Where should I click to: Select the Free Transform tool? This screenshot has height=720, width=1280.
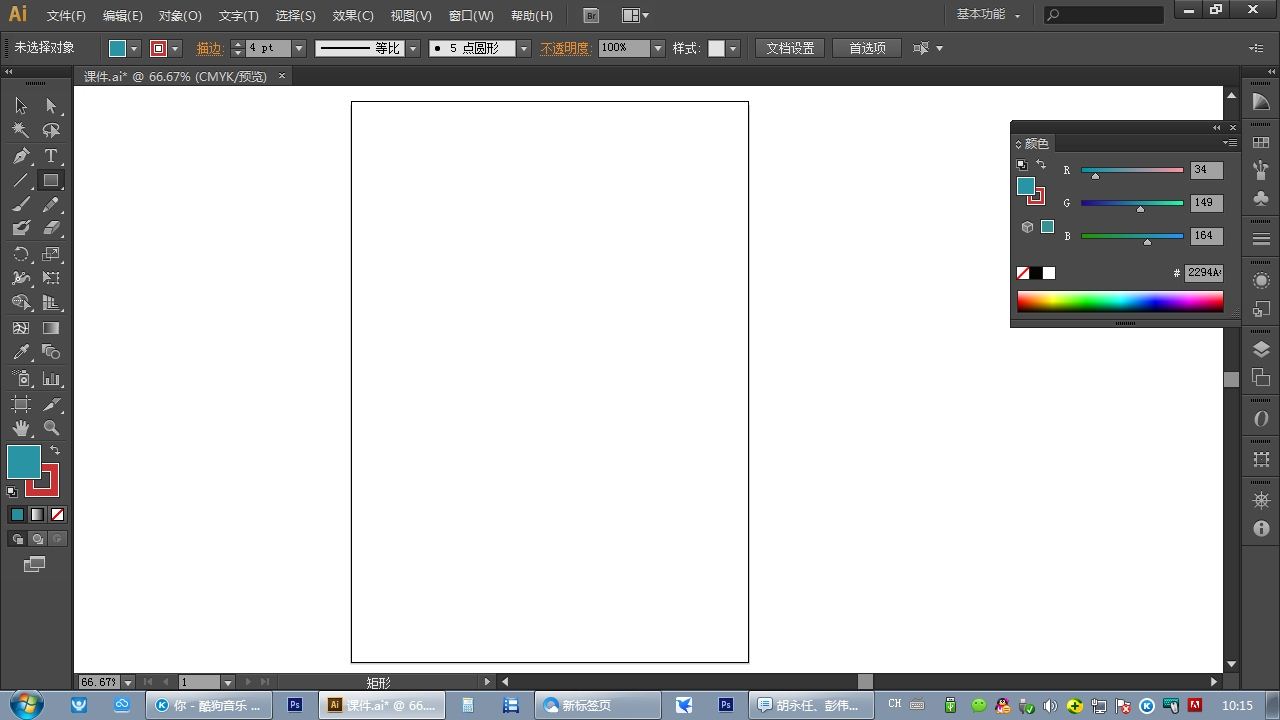tap(51, 278)
